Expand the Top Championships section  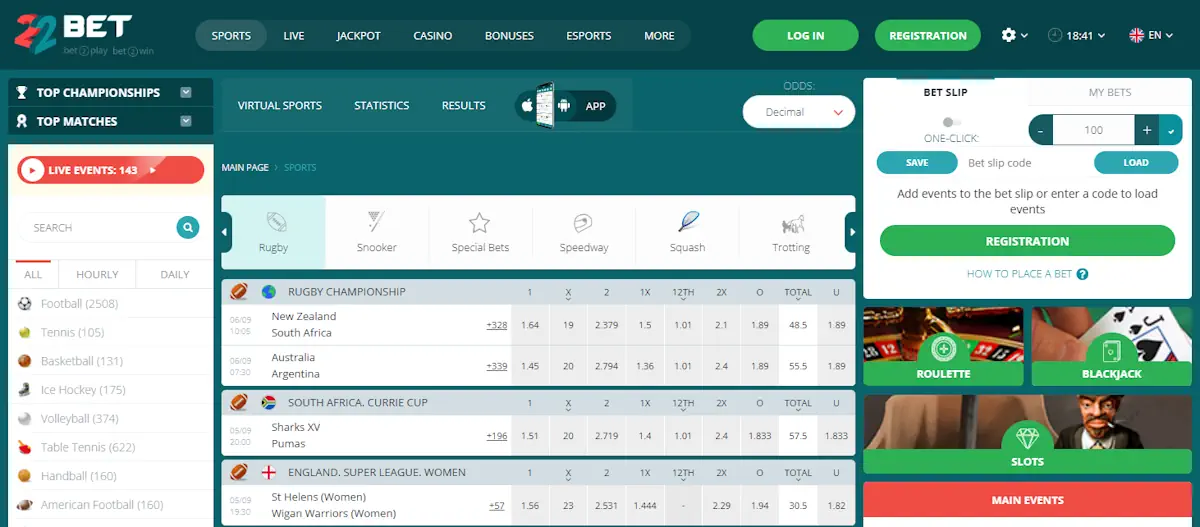(x=186, y=92)
